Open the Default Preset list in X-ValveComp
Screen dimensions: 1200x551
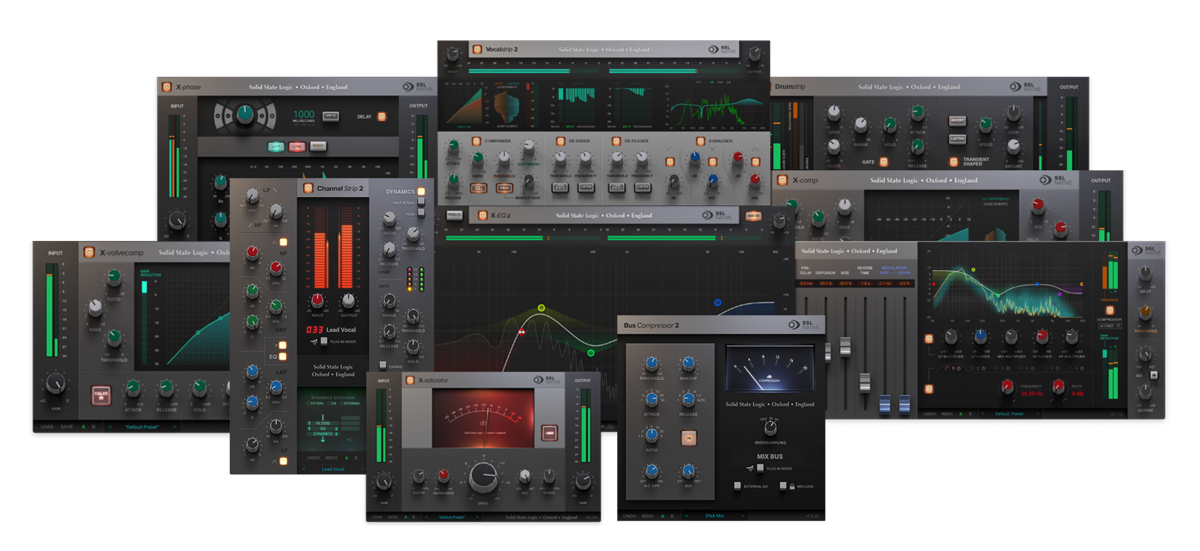click(x=143, y=427)
